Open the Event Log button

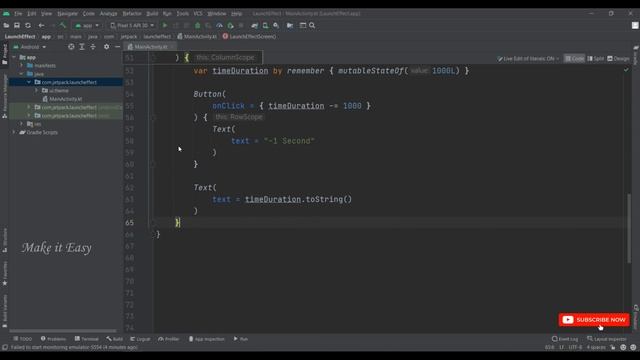[x=565, y=339]
